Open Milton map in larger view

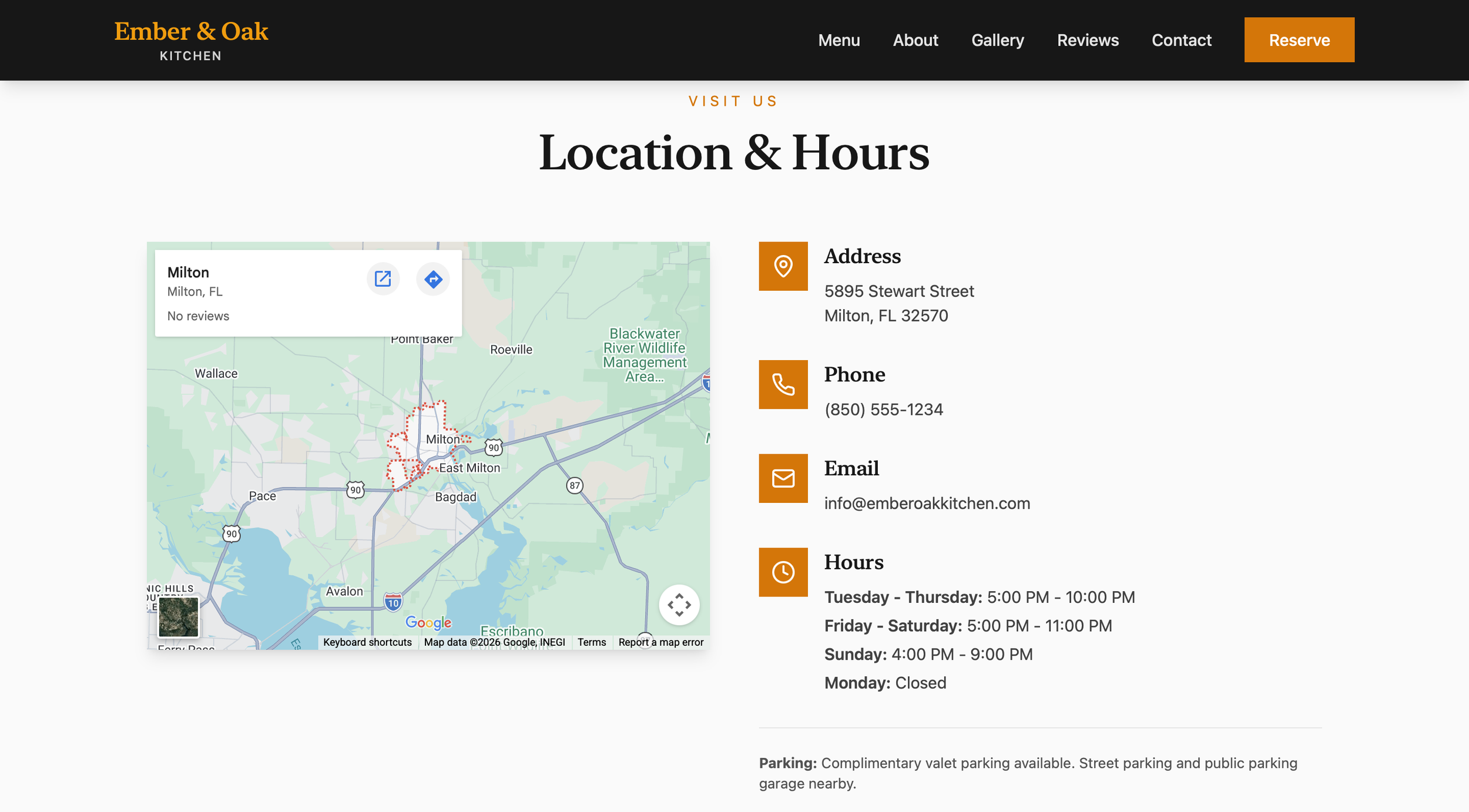(x=383, y=279)
